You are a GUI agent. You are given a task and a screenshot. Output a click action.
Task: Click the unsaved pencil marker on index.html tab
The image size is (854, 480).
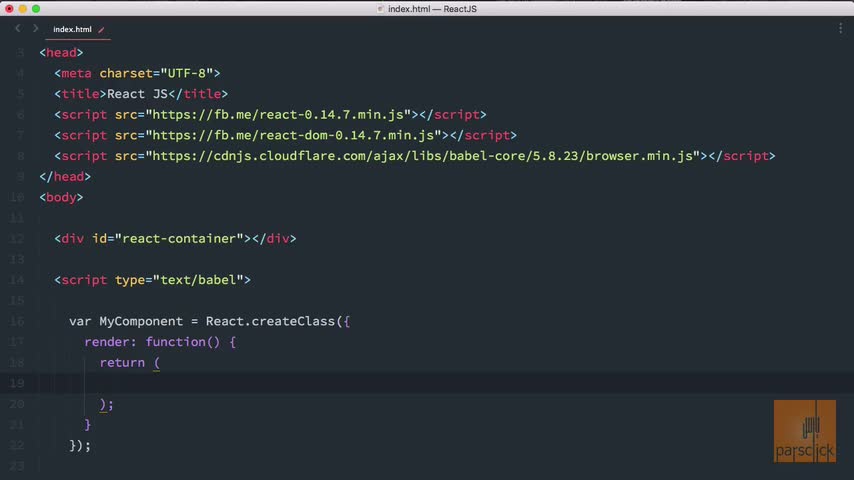point(101,29)
